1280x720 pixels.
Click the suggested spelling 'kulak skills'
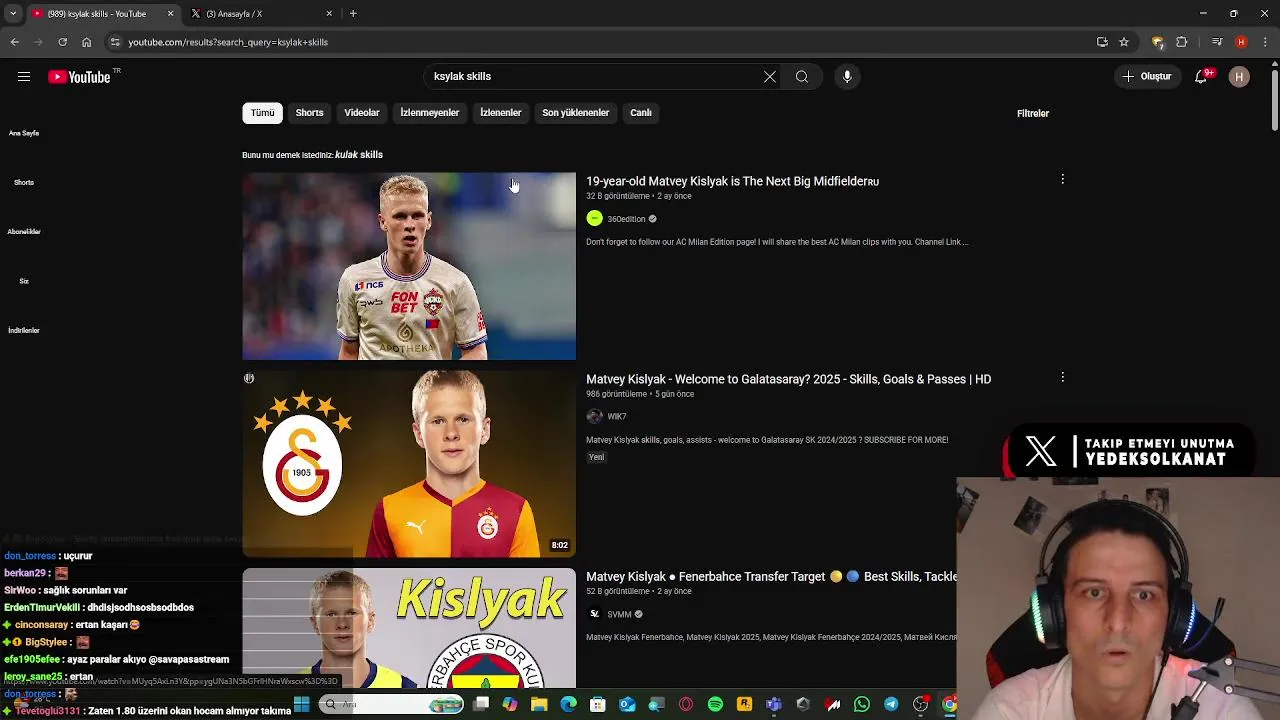[x=359, y=155]
